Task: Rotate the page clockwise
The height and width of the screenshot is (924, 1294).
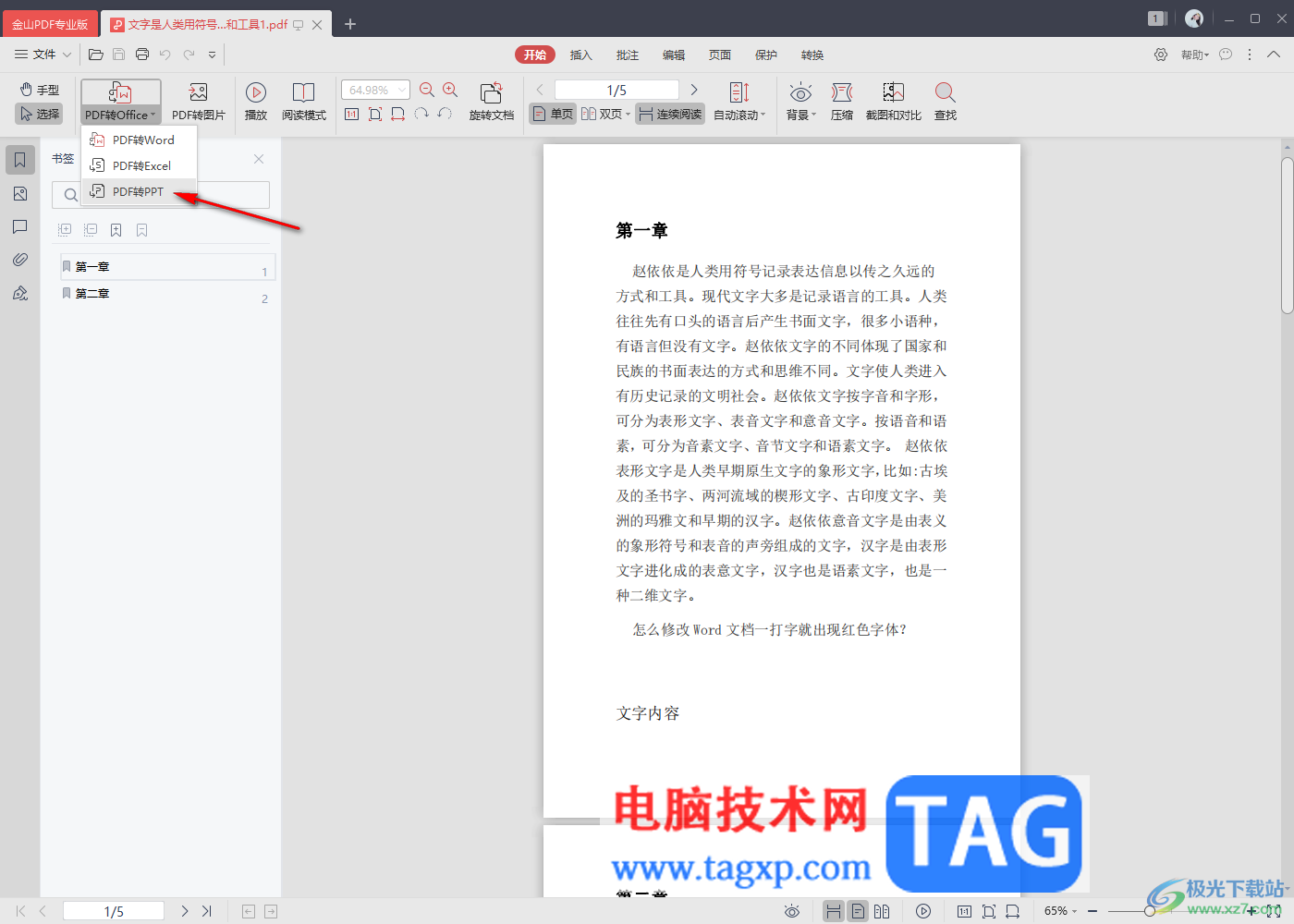Action: [x=421, y=114]
